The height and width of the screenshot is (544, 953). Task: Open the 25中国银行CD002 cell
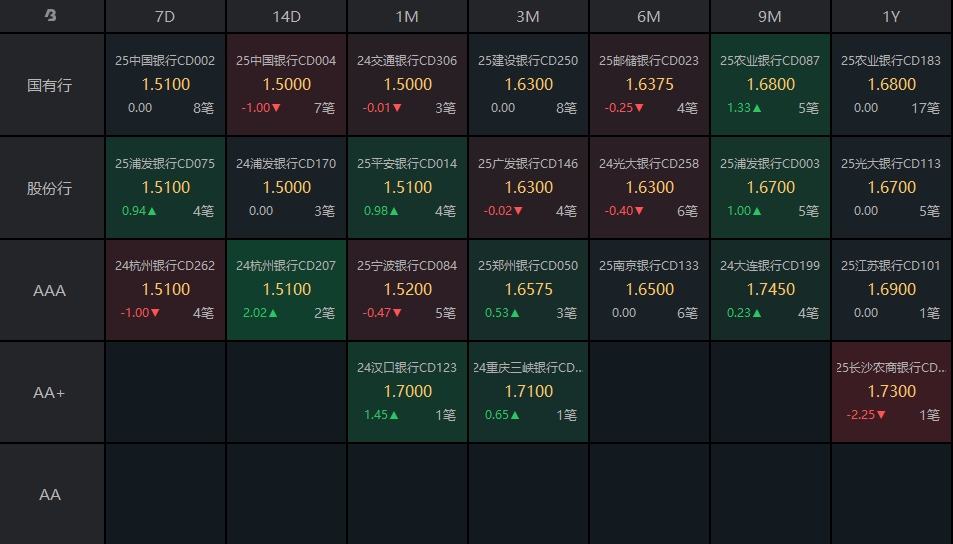click(x=165, y=84)
